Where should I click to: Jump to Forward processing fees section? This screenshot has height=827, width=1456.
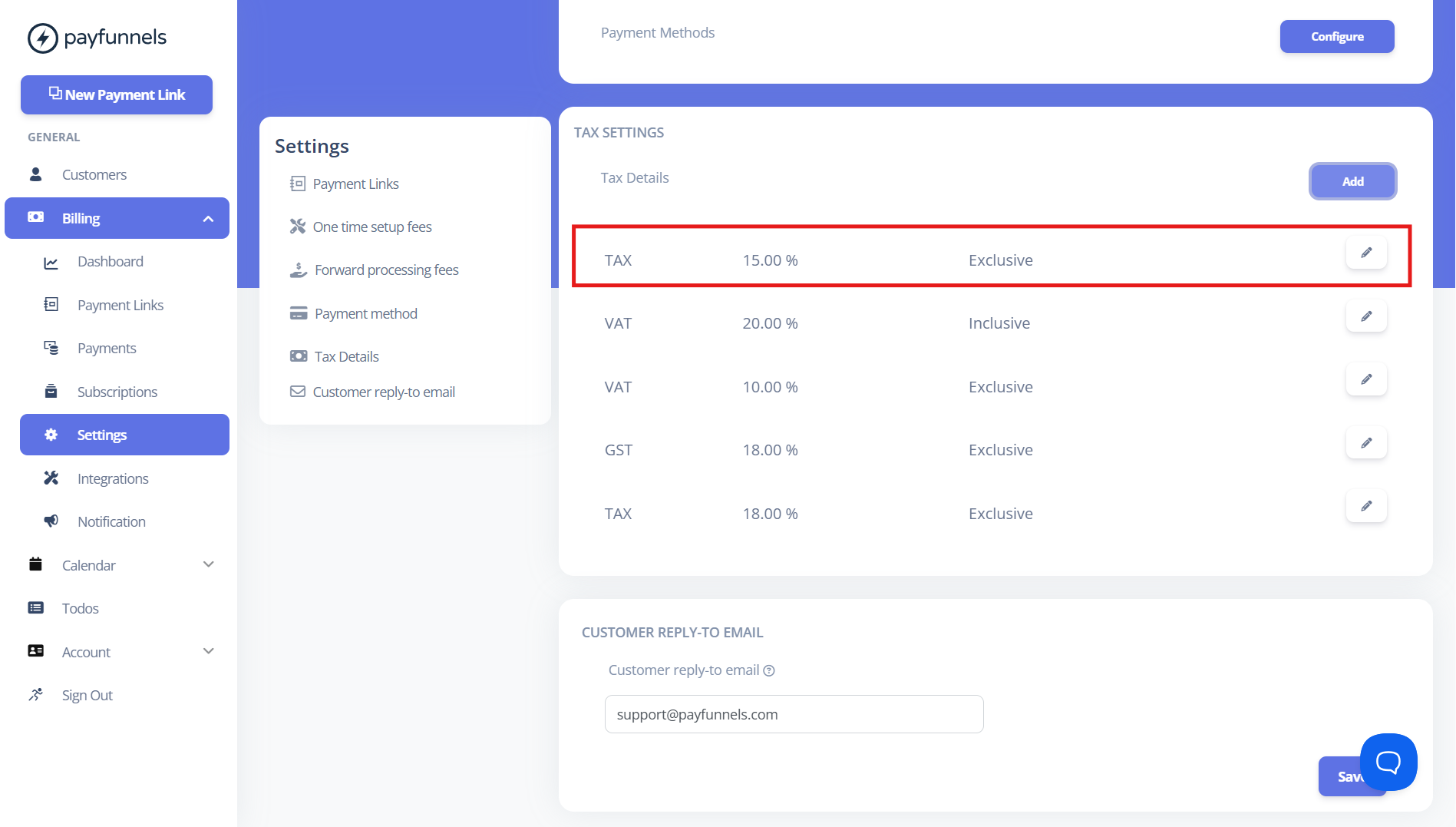tap(387, 270)
